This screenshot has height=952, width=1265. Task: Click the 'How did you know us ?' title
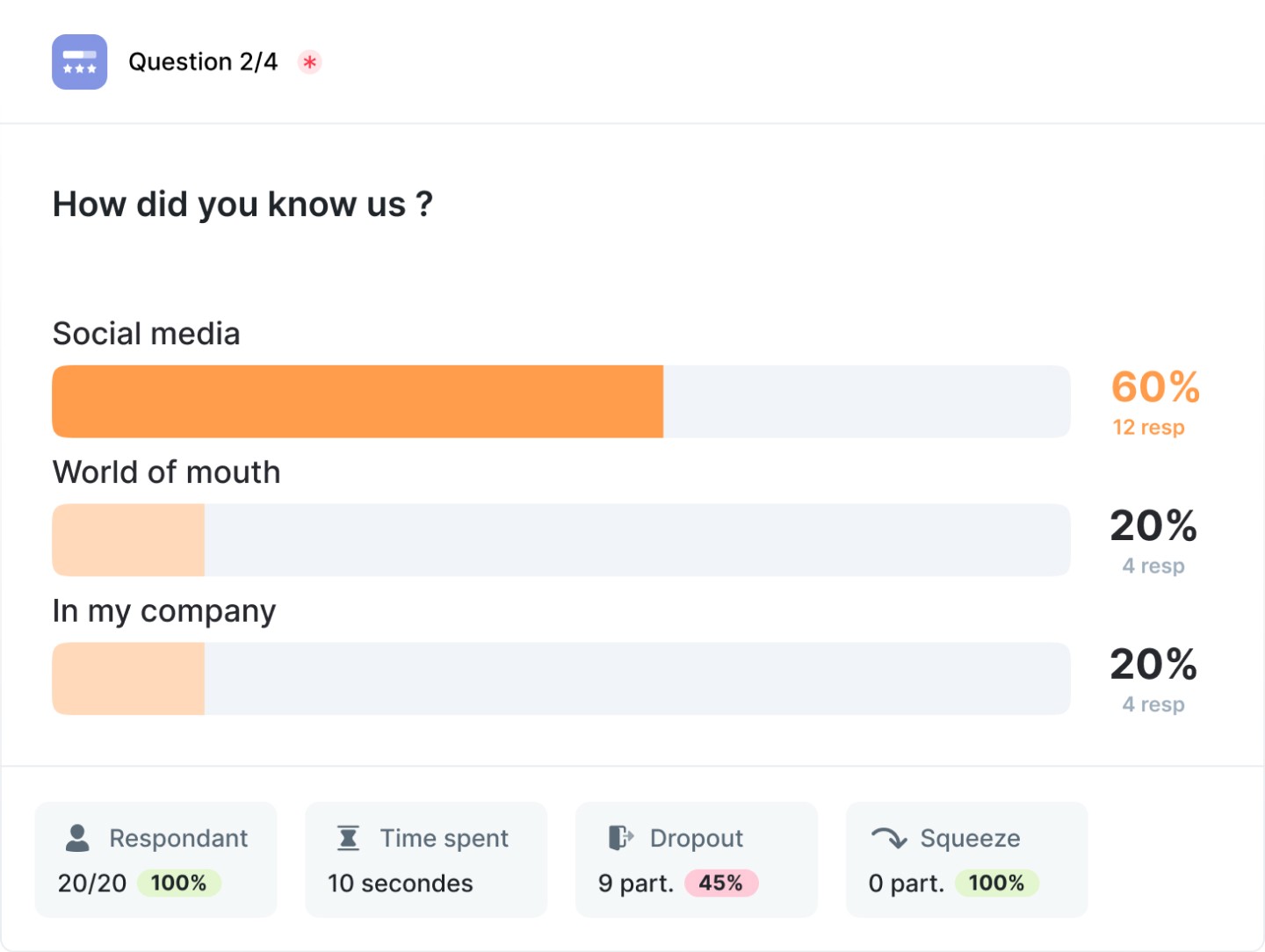[x=242, y=205]
